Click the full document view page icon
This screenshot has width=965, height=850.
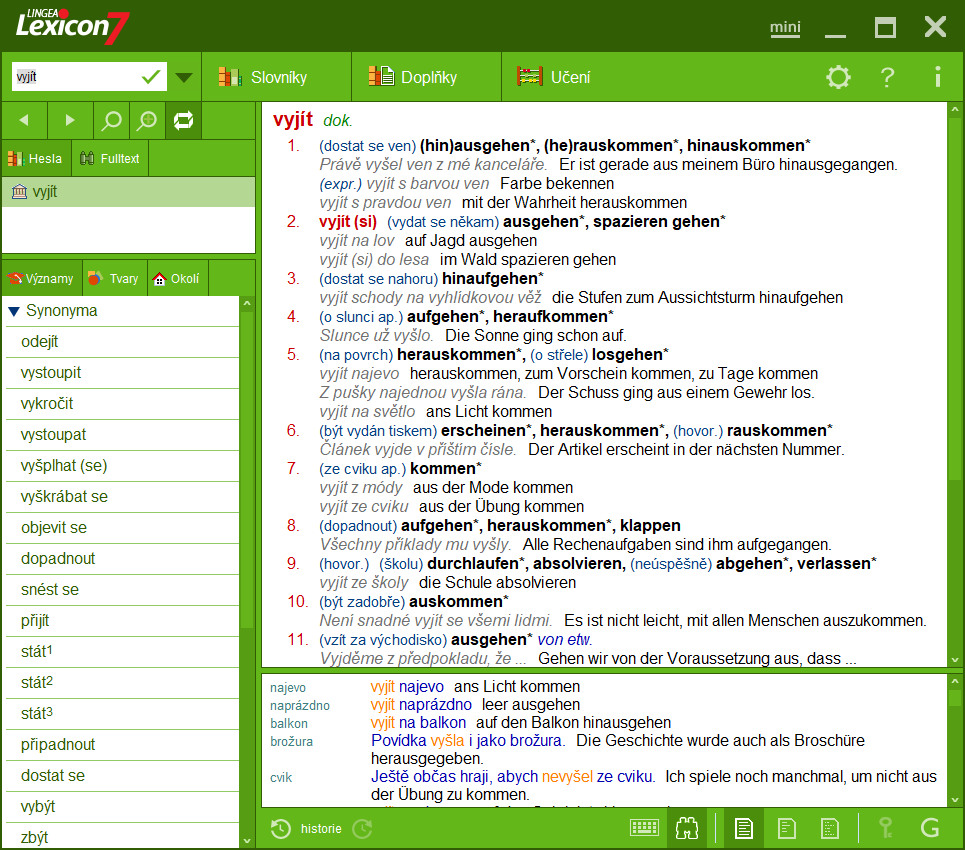(743, 828)
